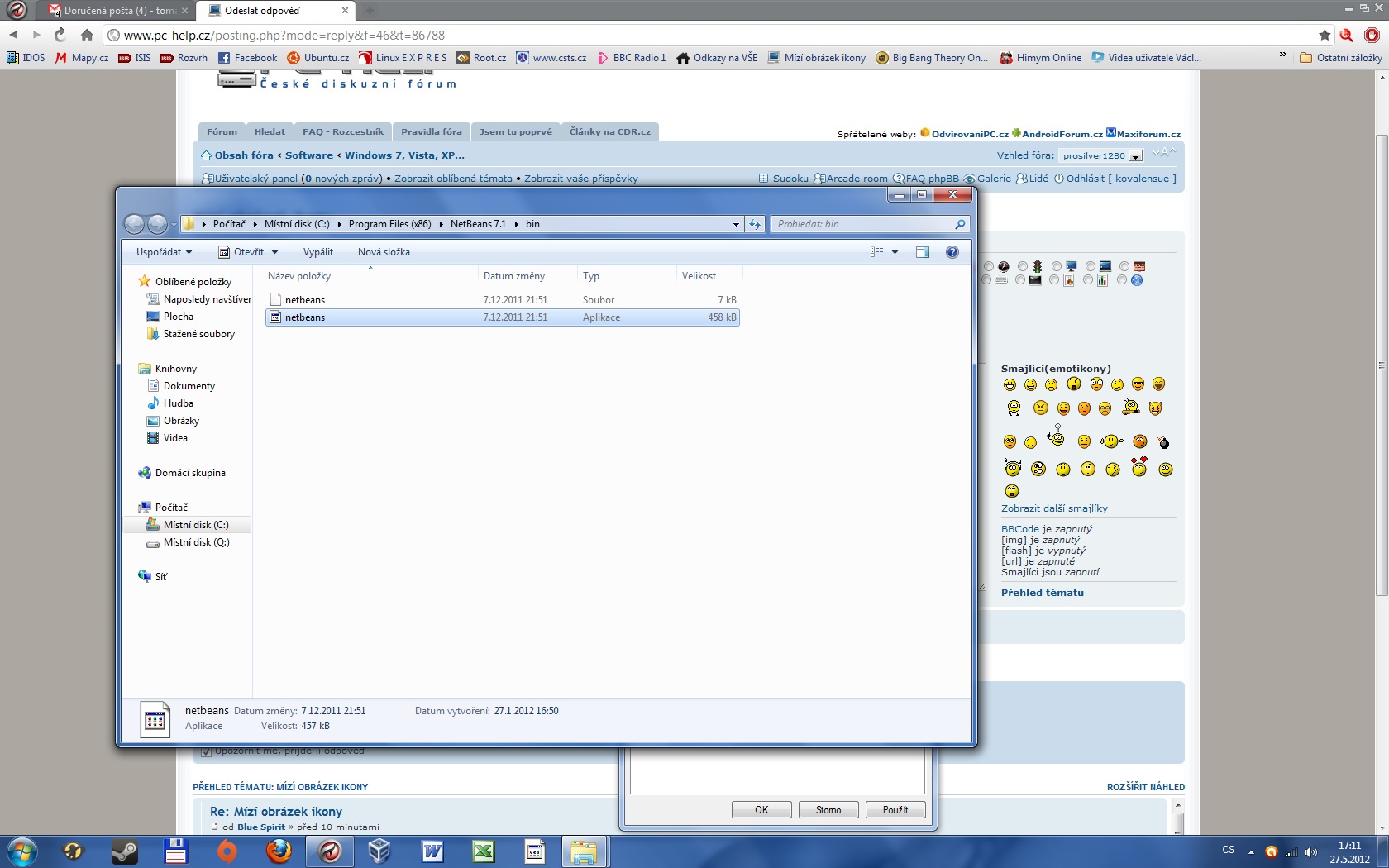Image resolution: width=1389 pixels, height=868 pixels.
Task: Click the browser reload button
Action: point(60,35)
